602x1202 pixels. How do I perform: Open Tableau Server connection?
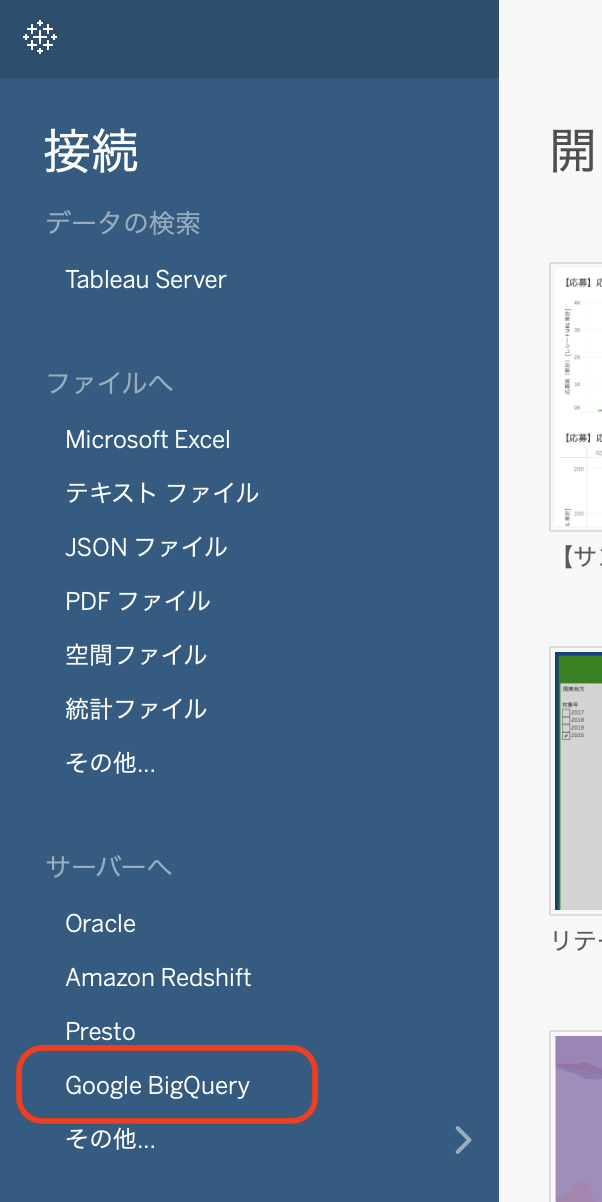[x=146, y=279]
